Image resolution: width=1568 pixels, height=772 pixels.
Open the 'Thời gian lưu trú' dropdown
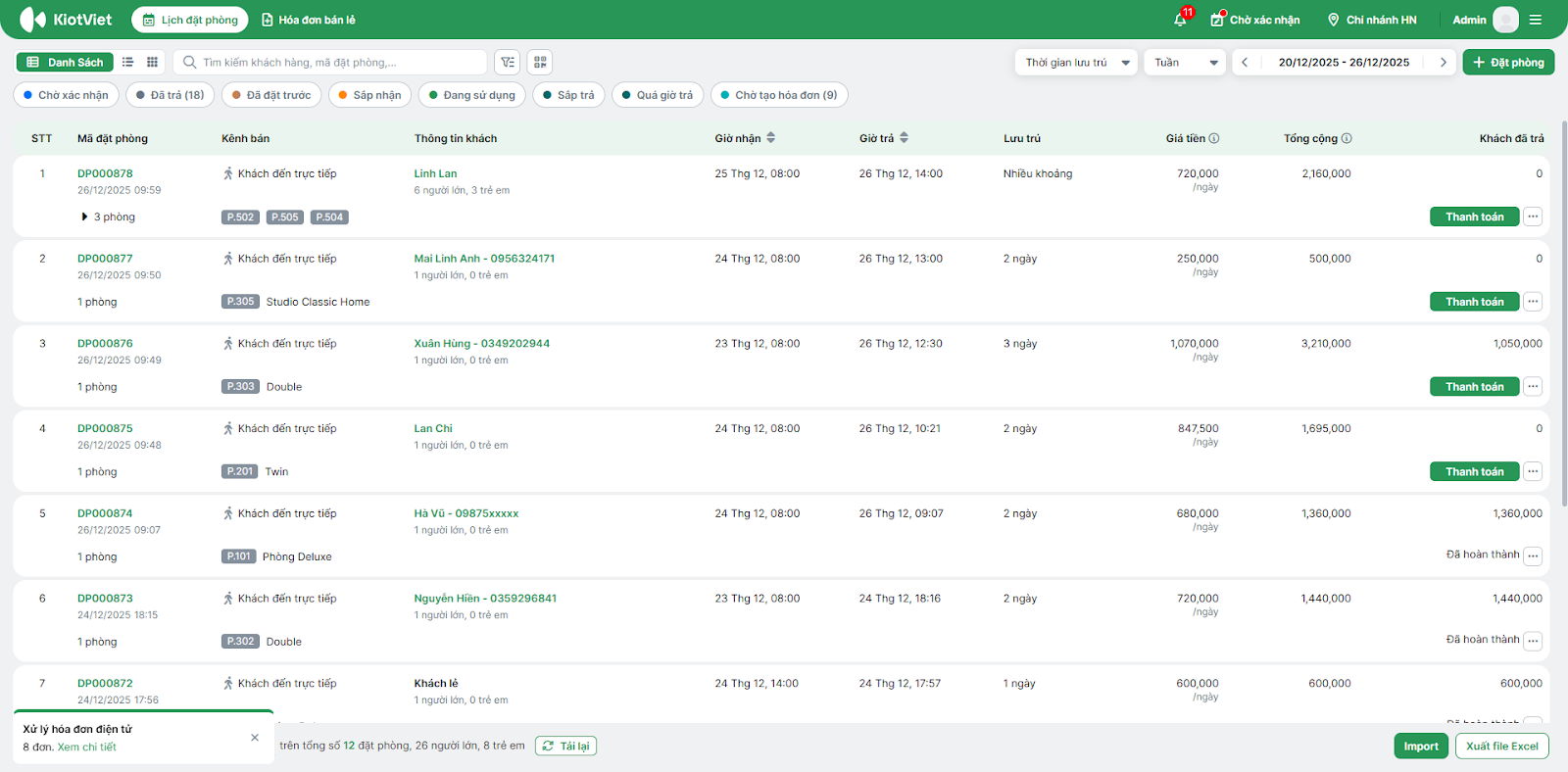[x=1076, y=63]
